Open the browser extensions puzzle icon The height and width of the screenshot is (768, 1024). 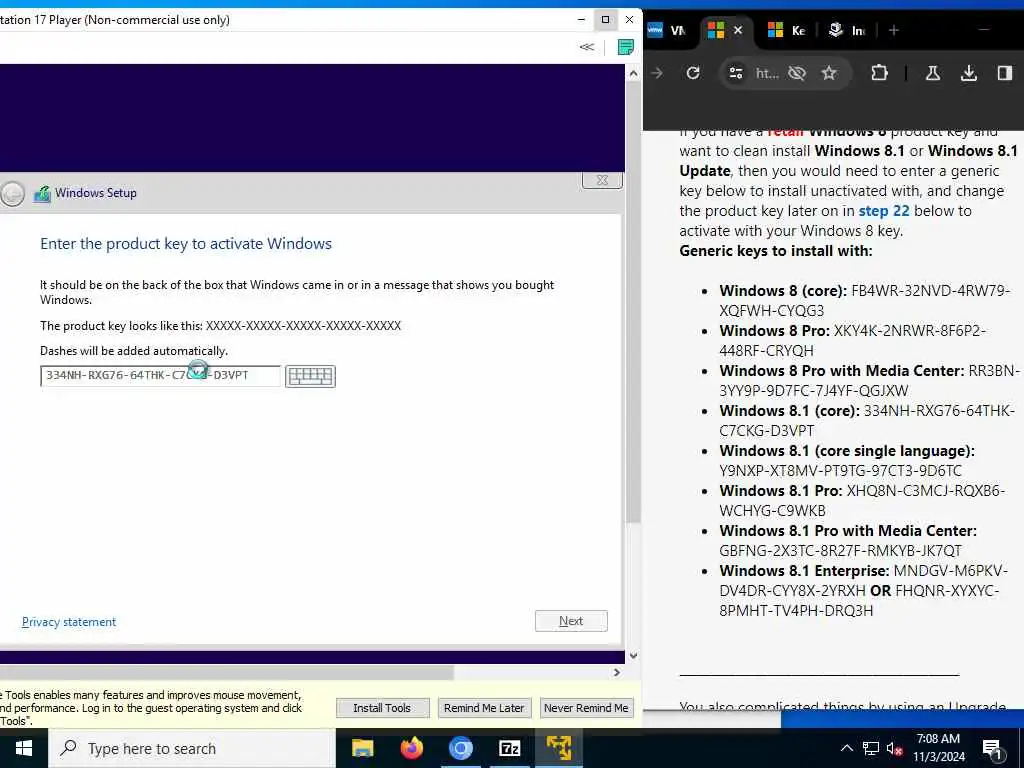click(879, 73)
